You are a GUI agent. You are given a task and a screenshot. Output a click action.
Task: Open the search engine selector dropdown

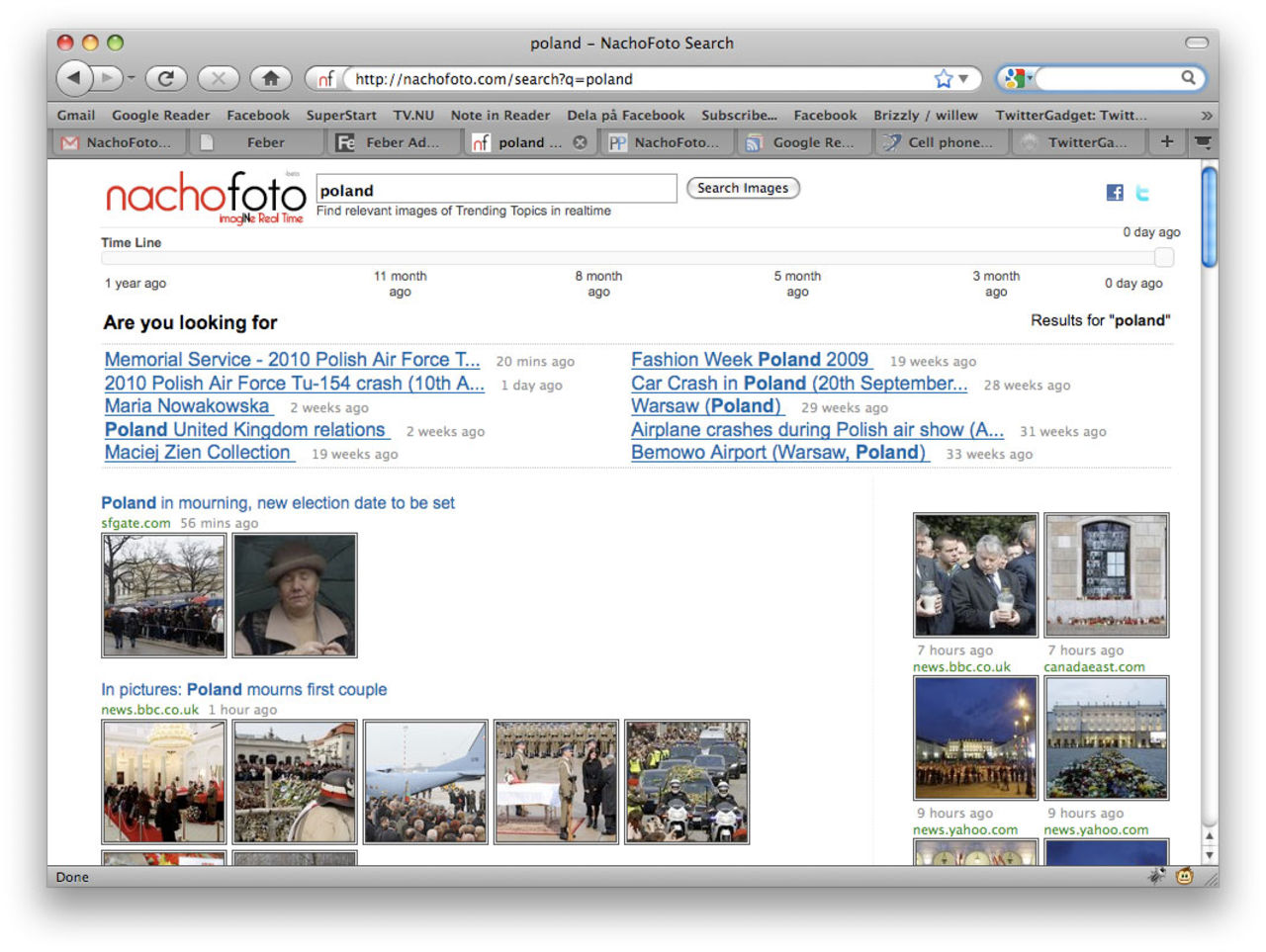[1018, 78]
